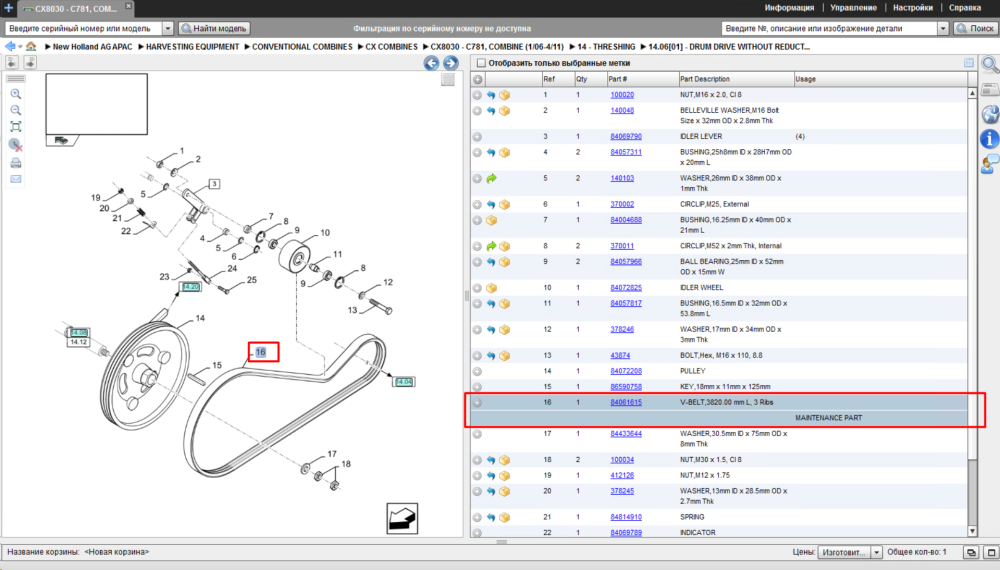
Task: Open part number 43874 link
Action: coord(620,356)
